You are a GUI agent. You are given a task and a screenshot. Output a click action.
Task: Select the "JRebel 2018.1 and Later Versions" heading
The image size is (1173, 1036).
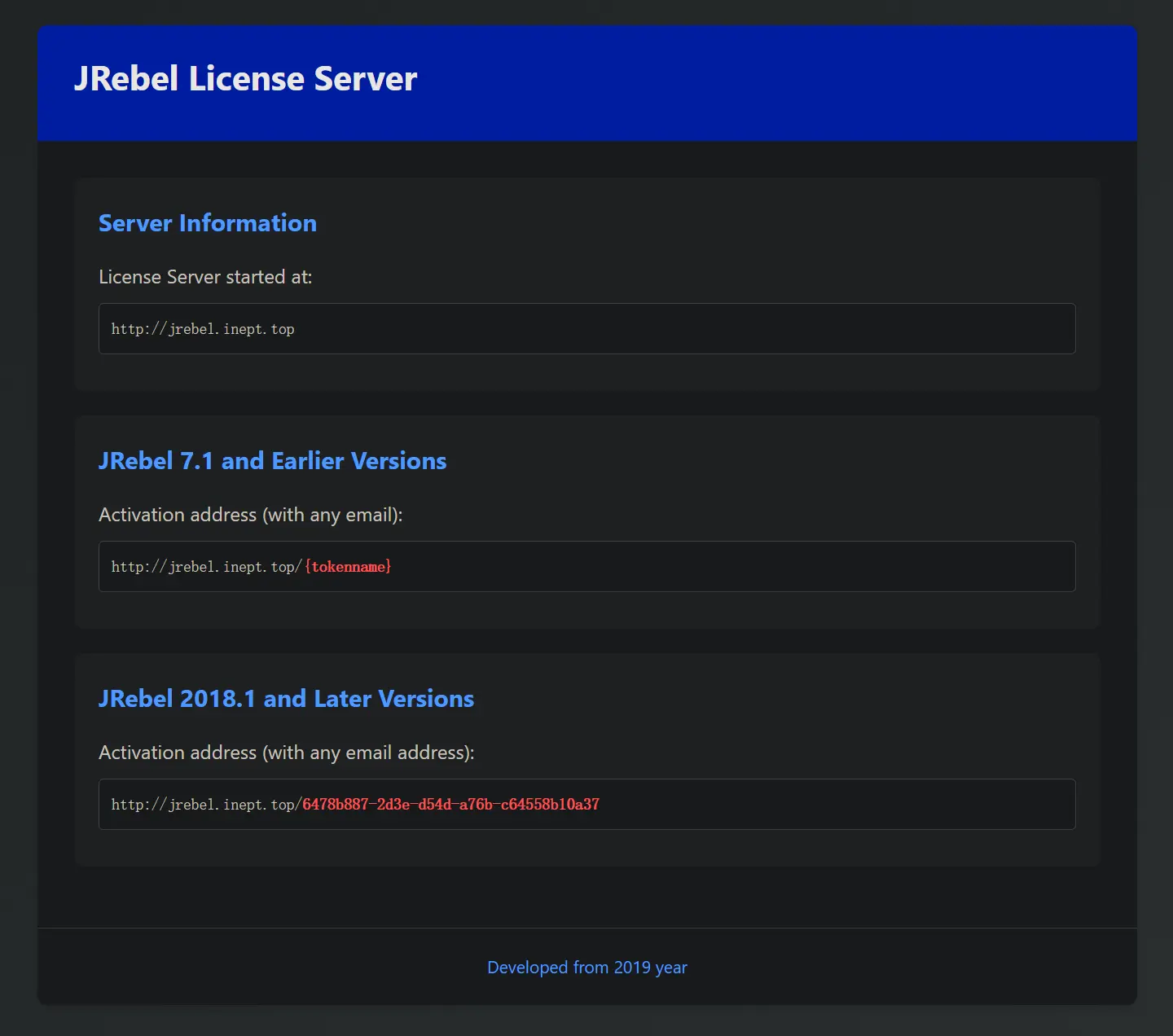[x=286, y=699]
